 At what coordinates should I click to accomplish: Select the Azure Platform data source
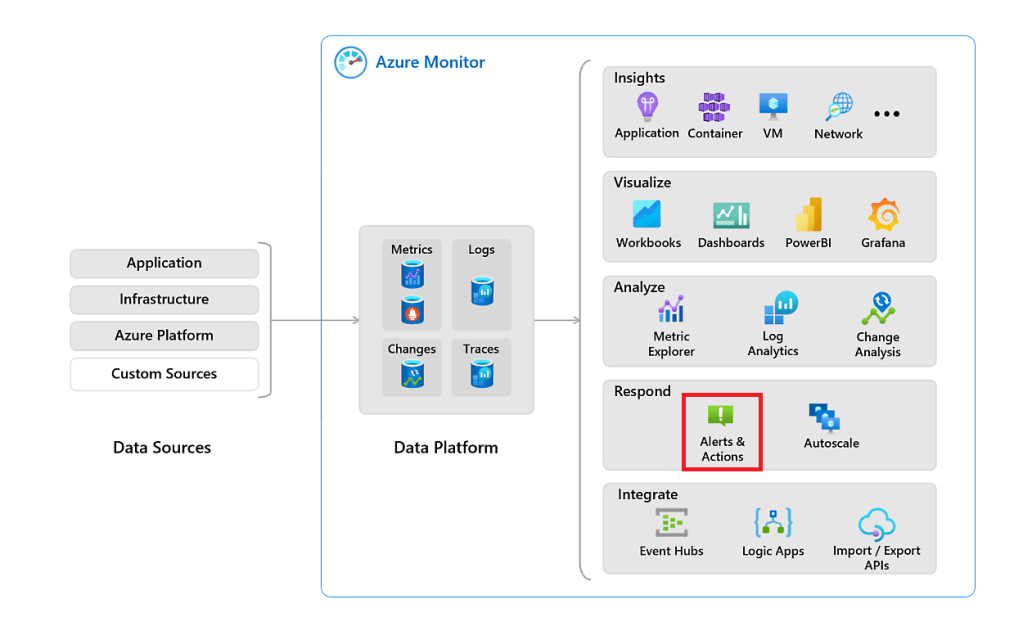pyautogui.click(x=164, y=336)
